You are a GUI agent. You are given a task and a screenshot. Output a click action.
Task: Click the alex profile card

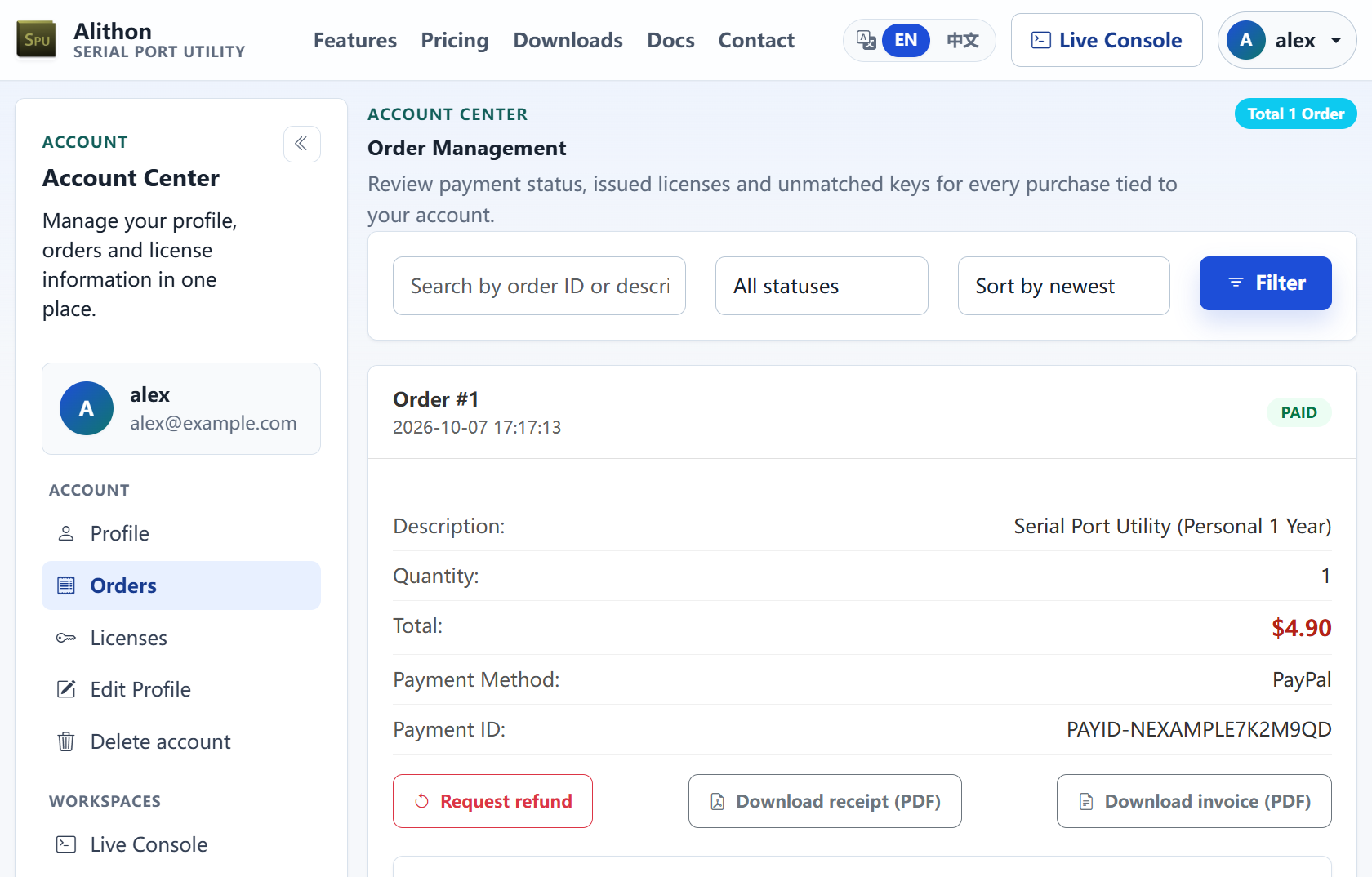coord(181,408)
